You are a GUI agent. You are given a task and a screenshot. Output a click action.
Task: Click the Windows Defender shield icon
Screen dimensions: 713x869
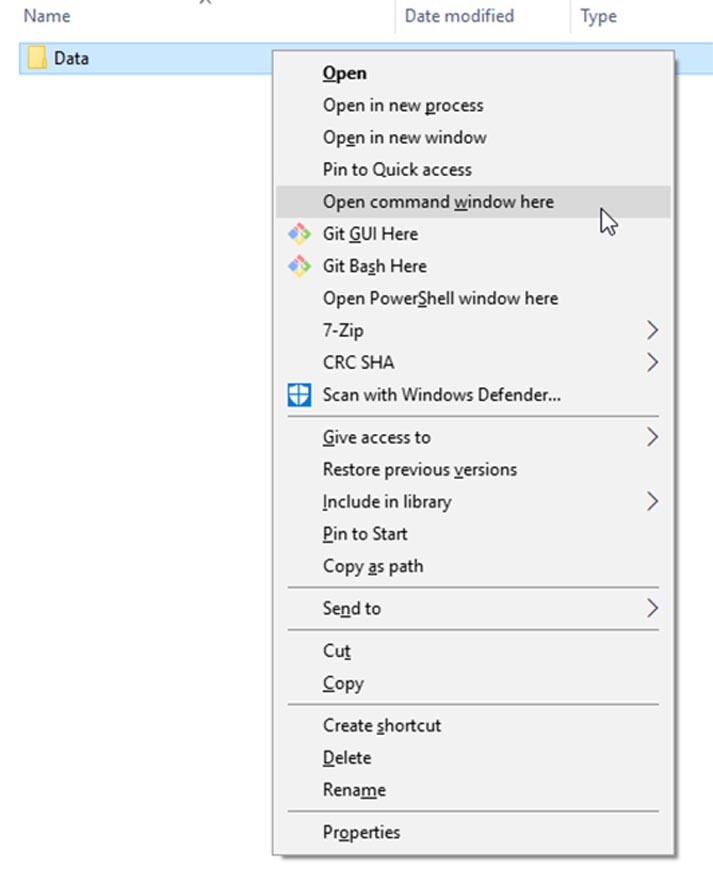click(299, 394)
